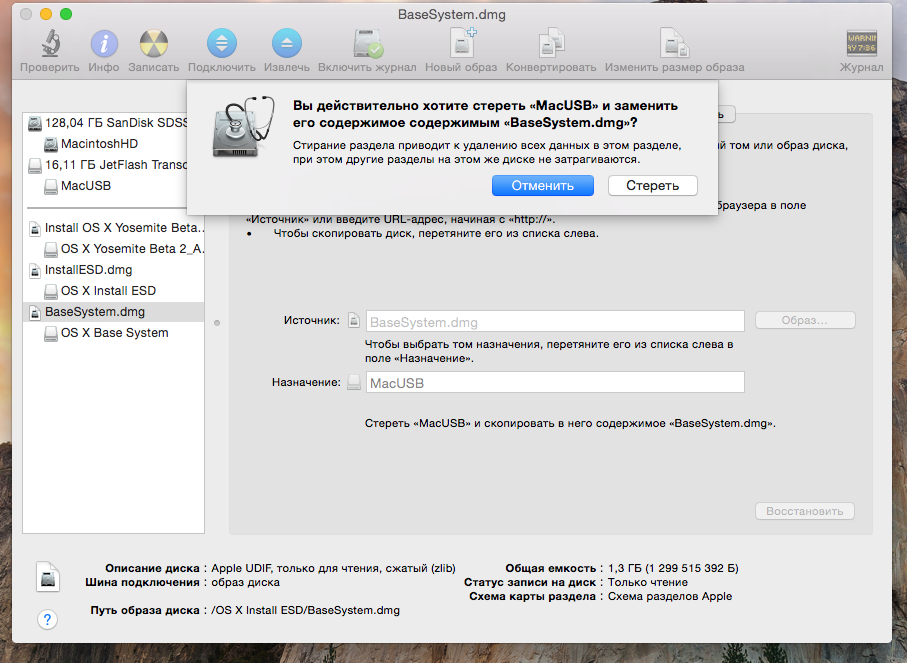
Task: Select InstallESD.dmg in the sidebar list
Action: pyautogui.click(x=88, y=270)
